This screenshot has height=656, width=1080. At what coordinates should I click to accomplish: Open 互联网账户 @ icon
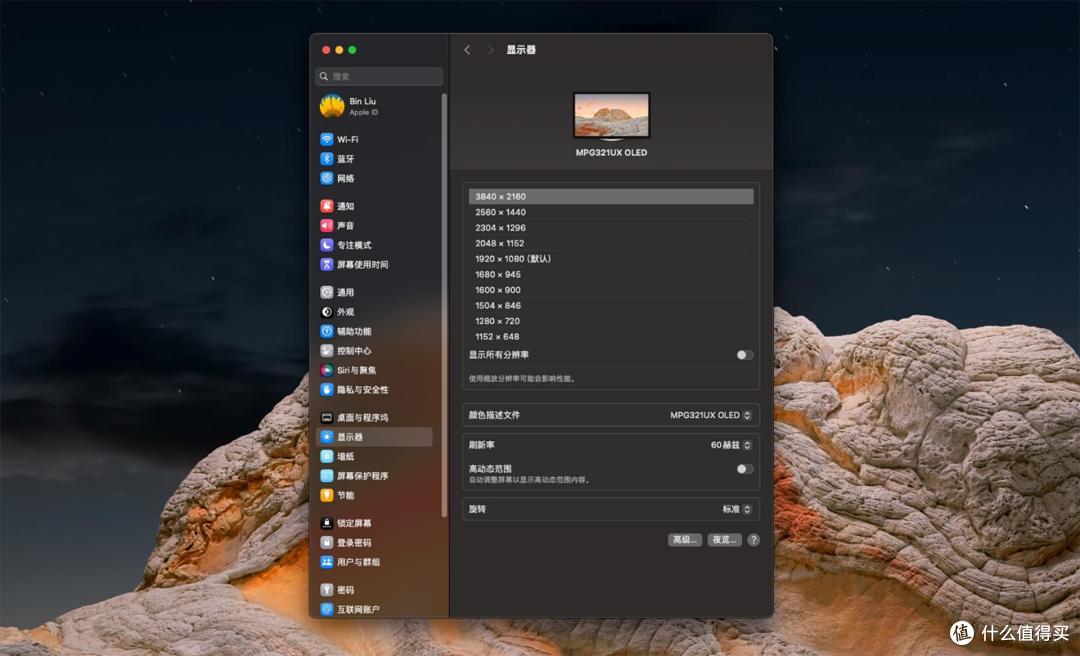coord(327,609)
